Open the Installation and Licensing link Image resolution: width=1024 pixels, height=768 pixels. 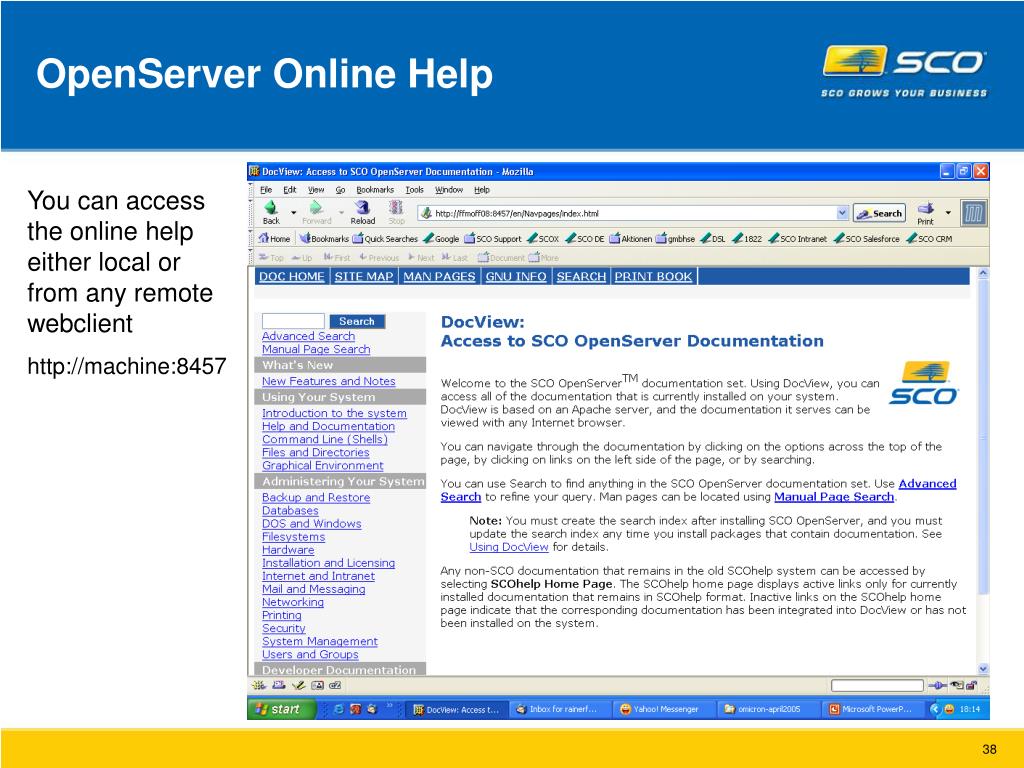(x=328, y=563)
